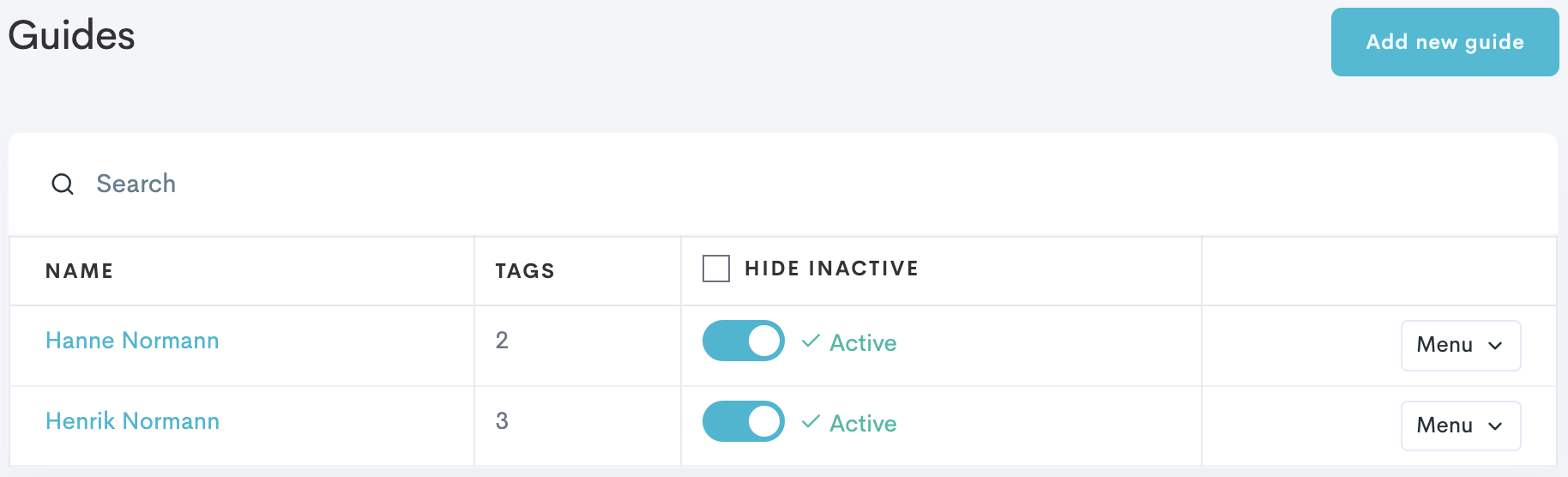Click the chevron arrow in Hanne Normann's Menu

[1495, 346]
